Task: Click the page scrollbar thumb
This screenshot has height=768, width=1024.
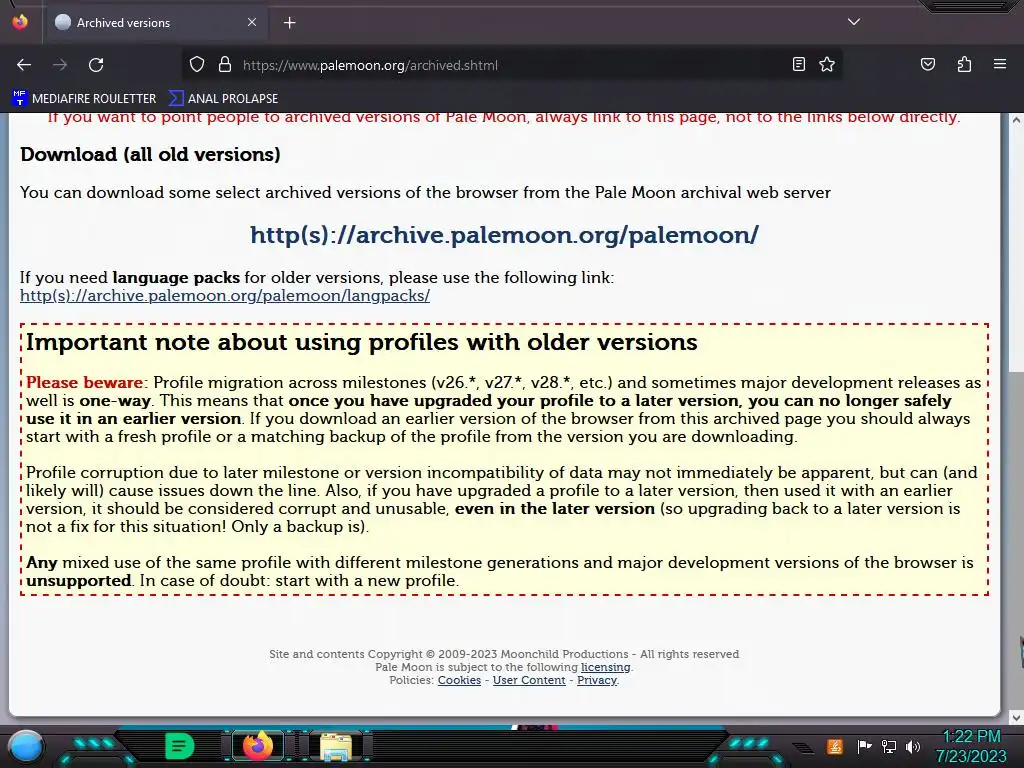Action: point(1016,248)
